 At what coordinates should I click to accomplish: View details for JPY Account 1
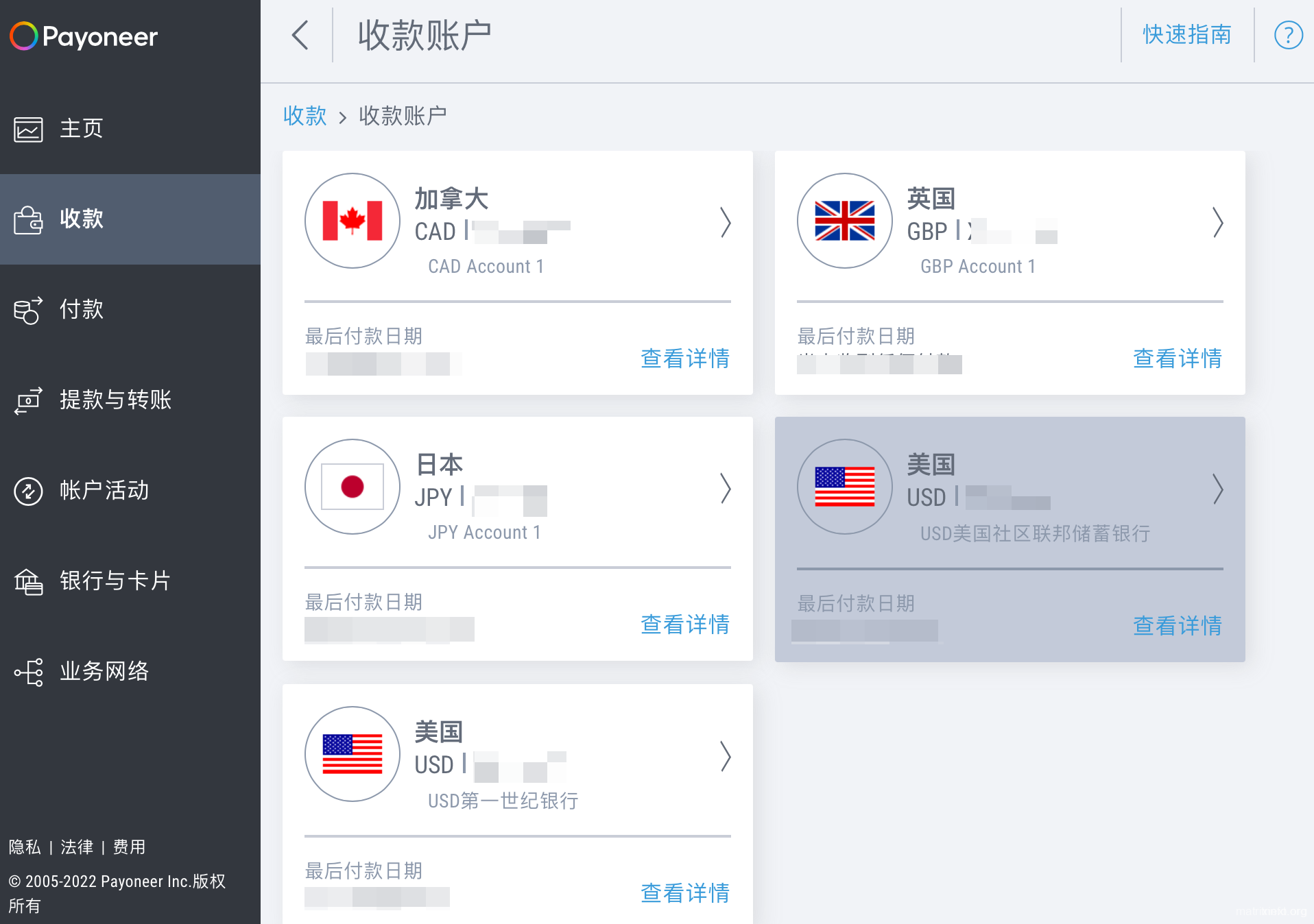(684, 624)
